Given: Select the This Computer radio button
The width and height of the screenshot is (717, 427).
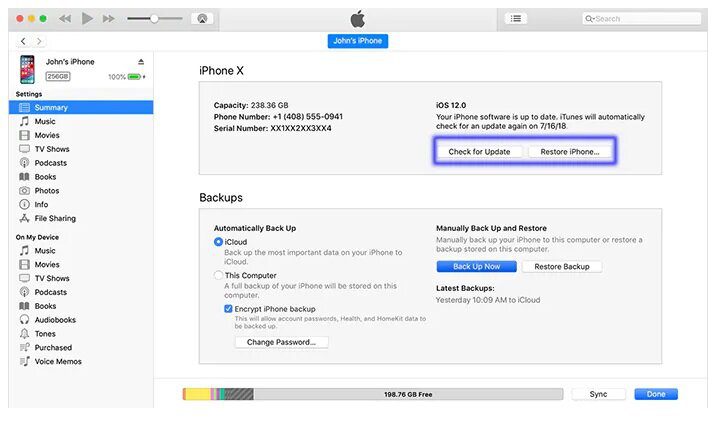Looking at the screenshot, I should (219, 275).
